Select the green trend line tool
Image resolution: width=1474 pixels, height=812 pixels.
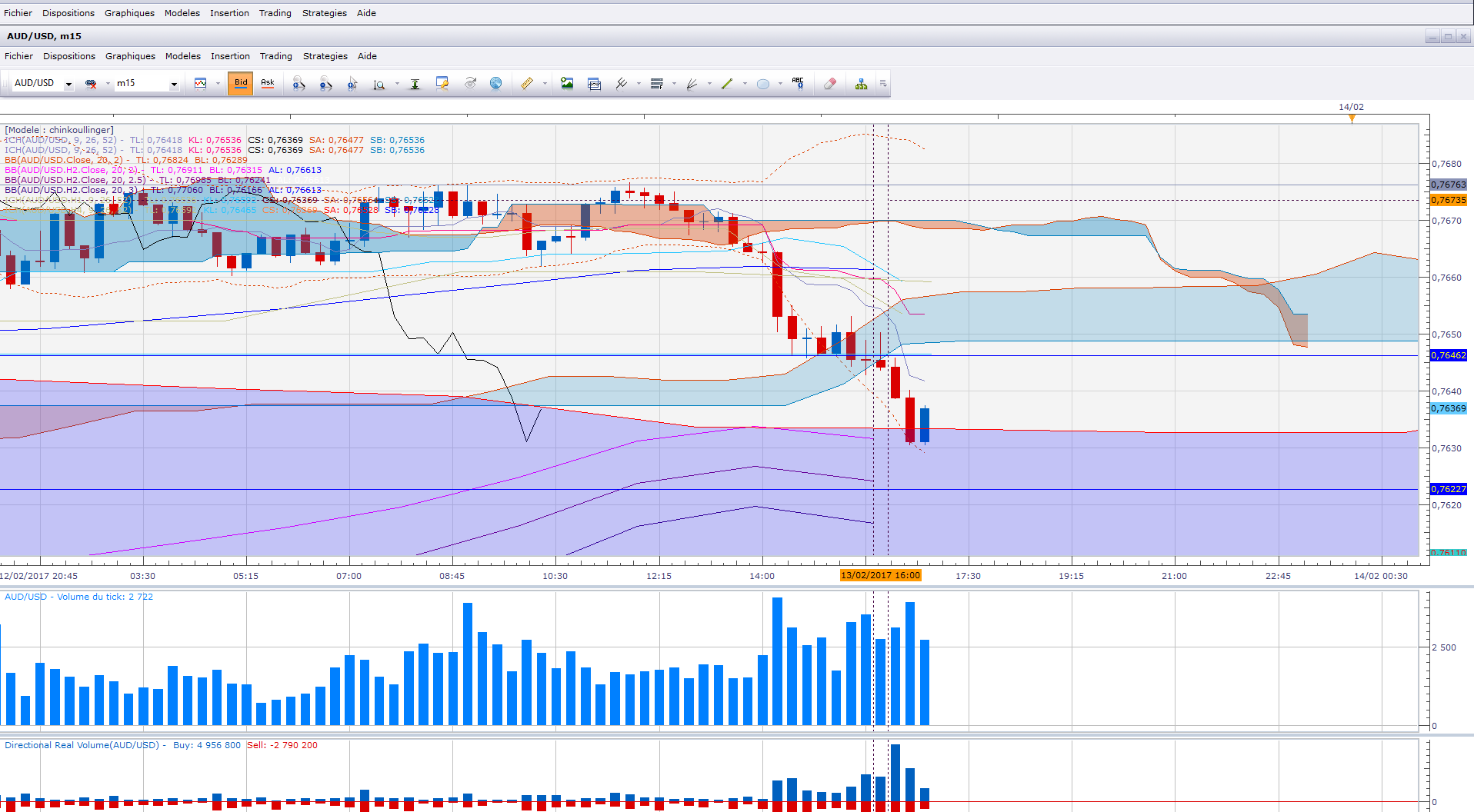[727, 84]
